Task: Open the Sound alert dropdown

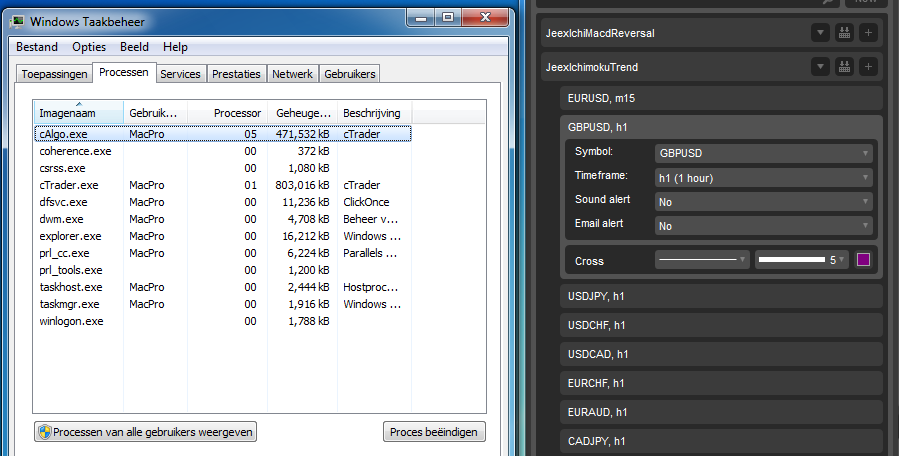Action: (764, 202)
